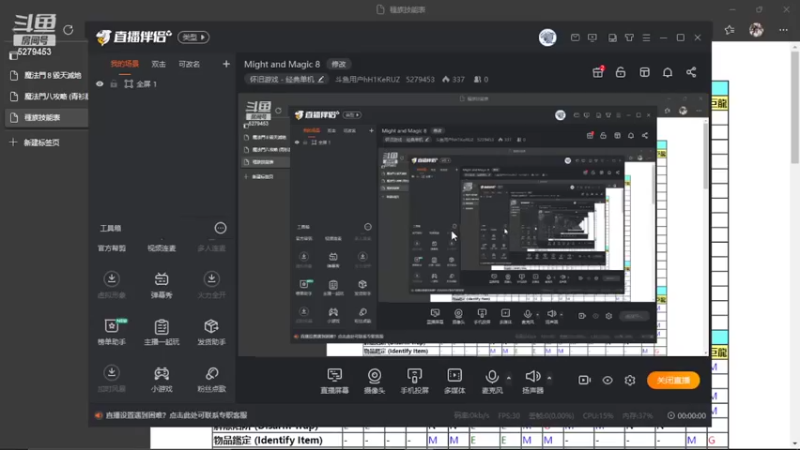Edit the 怀旧游戏 category with pencil

click(321, 79)
